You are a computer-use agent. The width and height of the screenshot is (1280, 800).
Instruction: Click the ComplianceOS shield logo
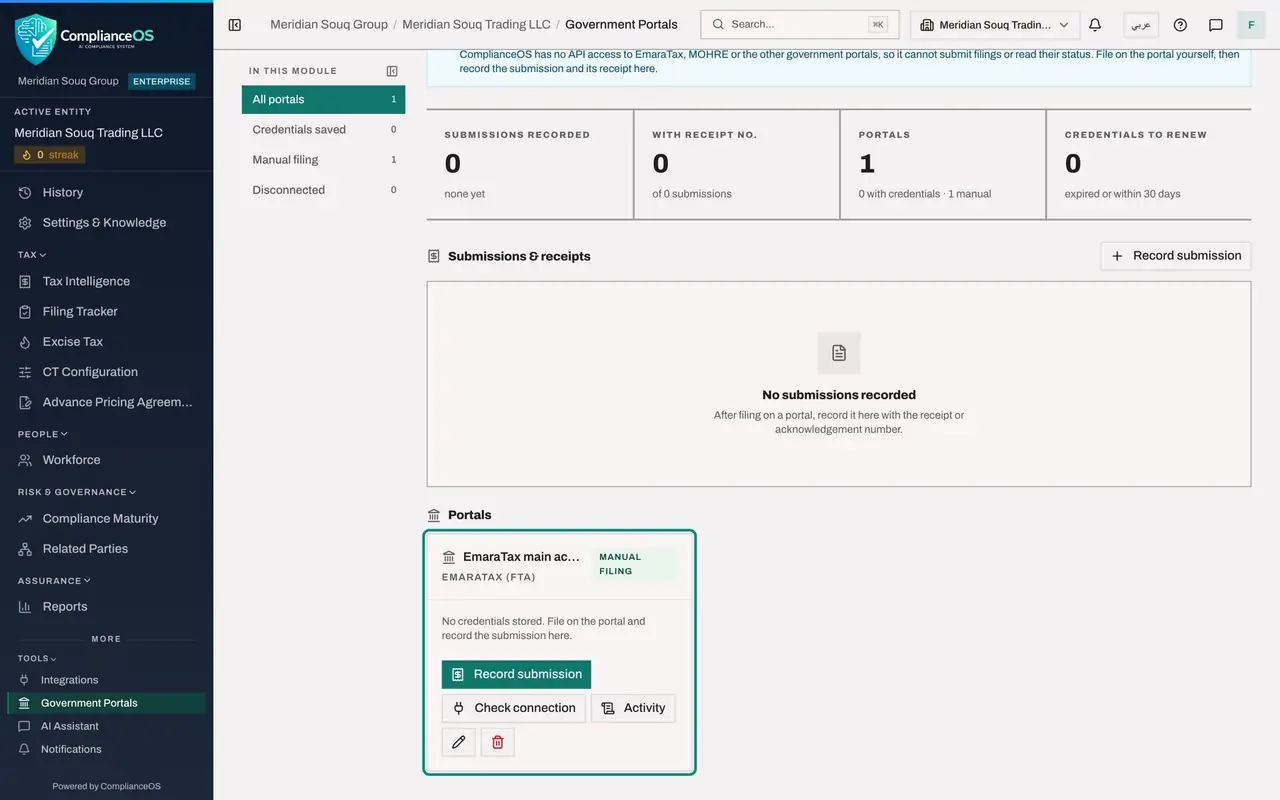point(36,38)
